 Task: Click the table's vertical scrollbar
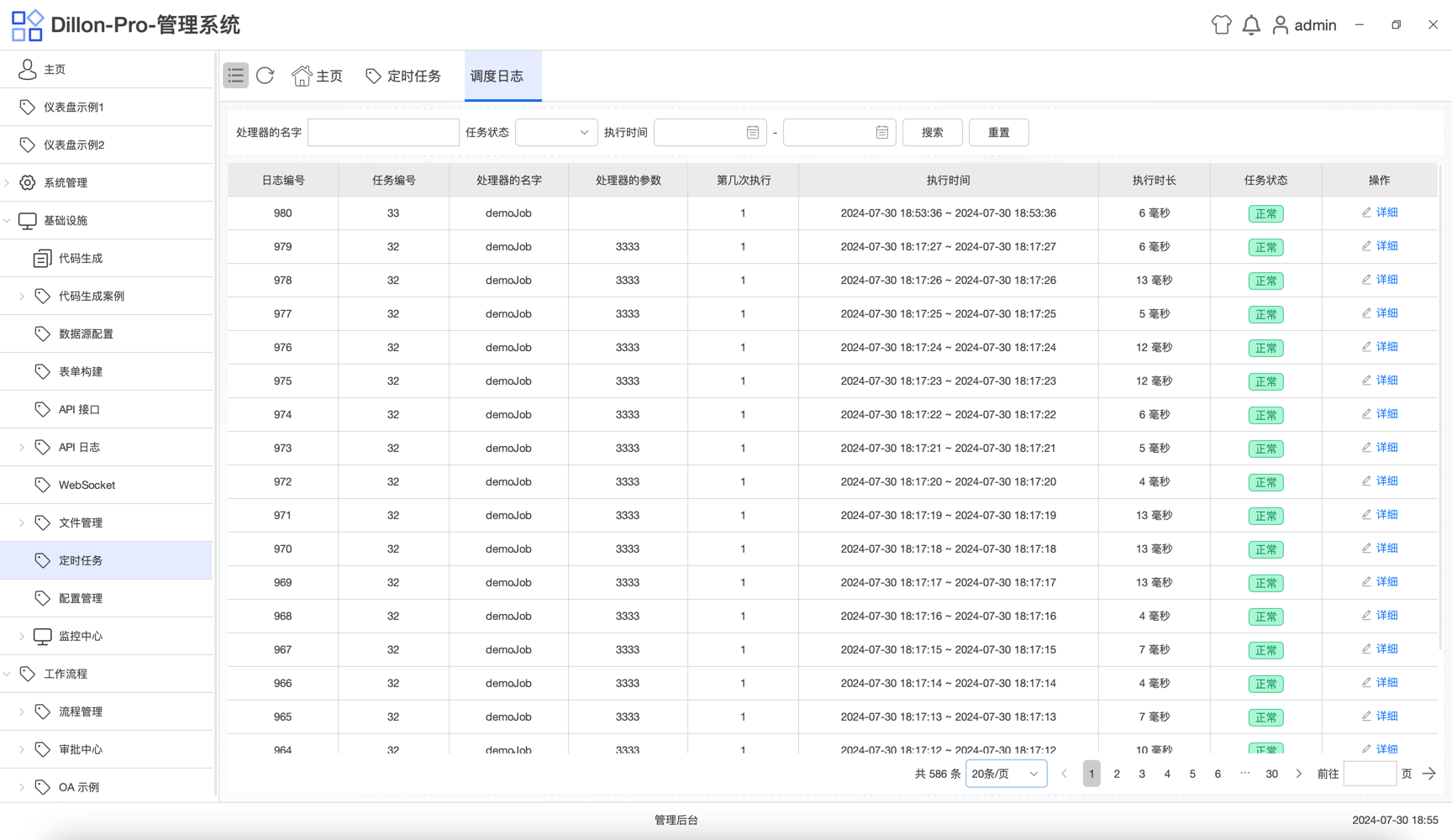[1441, 407]
